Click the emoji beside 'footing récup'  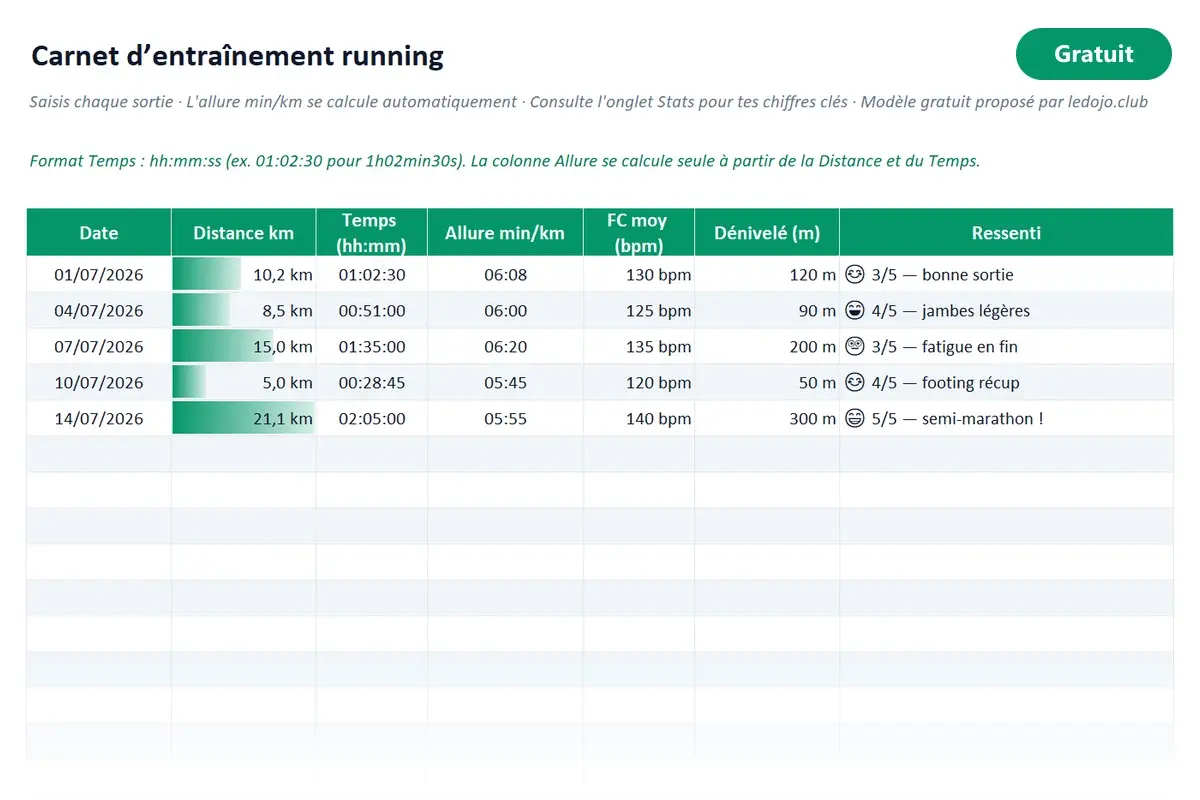(854, 382)
